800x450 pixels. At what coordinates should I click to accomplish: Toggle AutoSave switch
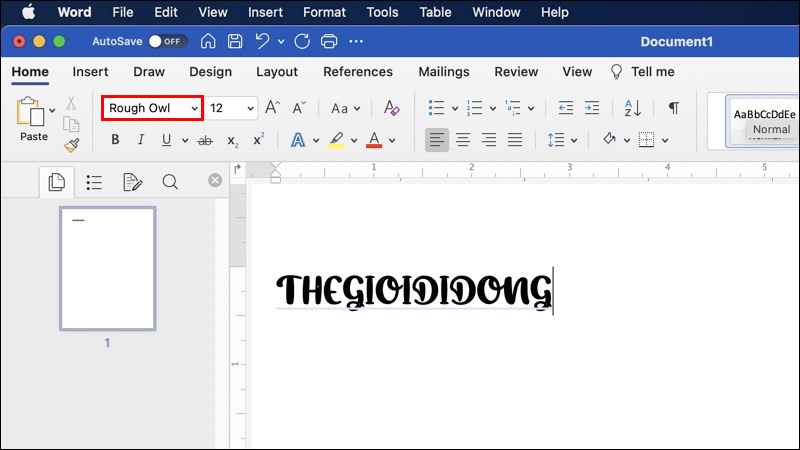pyautogui.click(x=168, y=41)
